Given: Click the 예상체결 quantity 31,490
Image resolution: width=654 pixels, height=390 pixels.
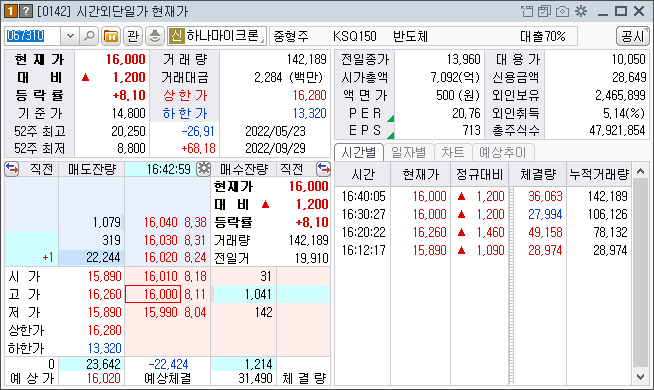Looking at the screenshot, I should click(x=255, y=378).
